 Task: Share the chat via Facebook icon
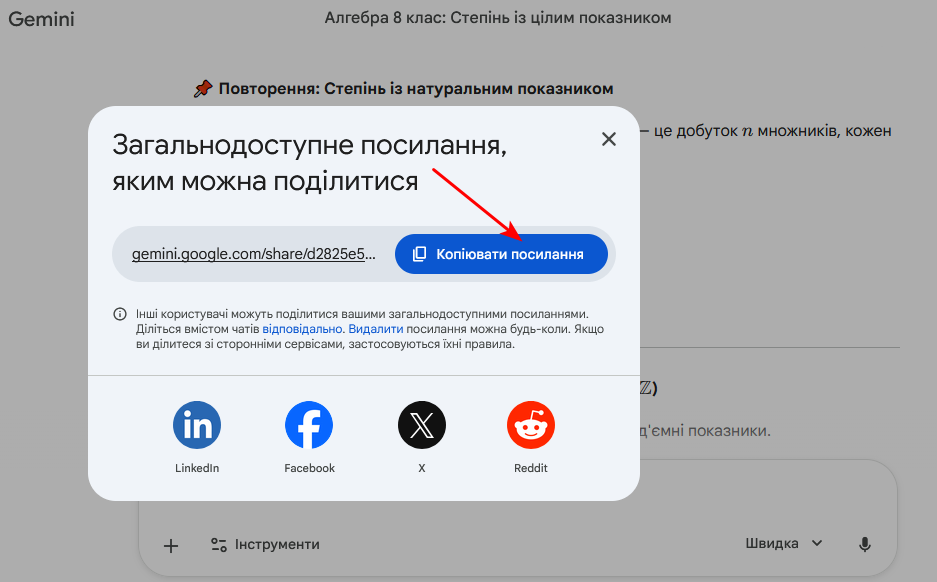click(309, 426)
